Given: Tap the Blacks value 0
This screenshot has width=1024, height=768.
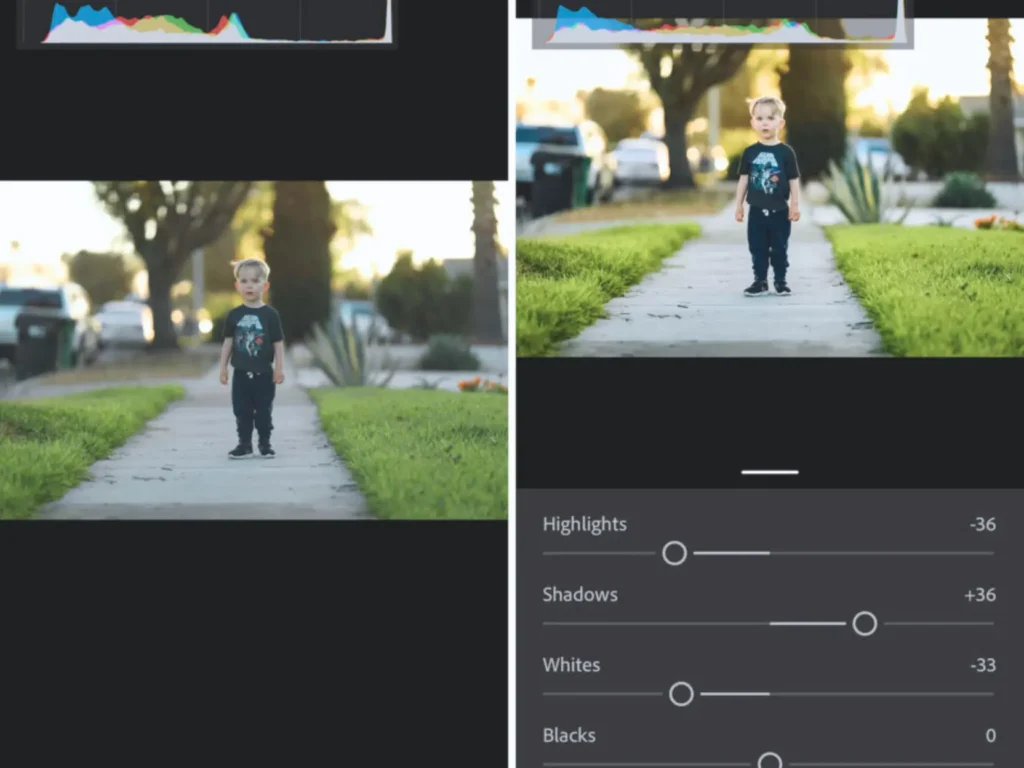Looking at the screenshot, I should pyautogui.click(x=990, y=735).
